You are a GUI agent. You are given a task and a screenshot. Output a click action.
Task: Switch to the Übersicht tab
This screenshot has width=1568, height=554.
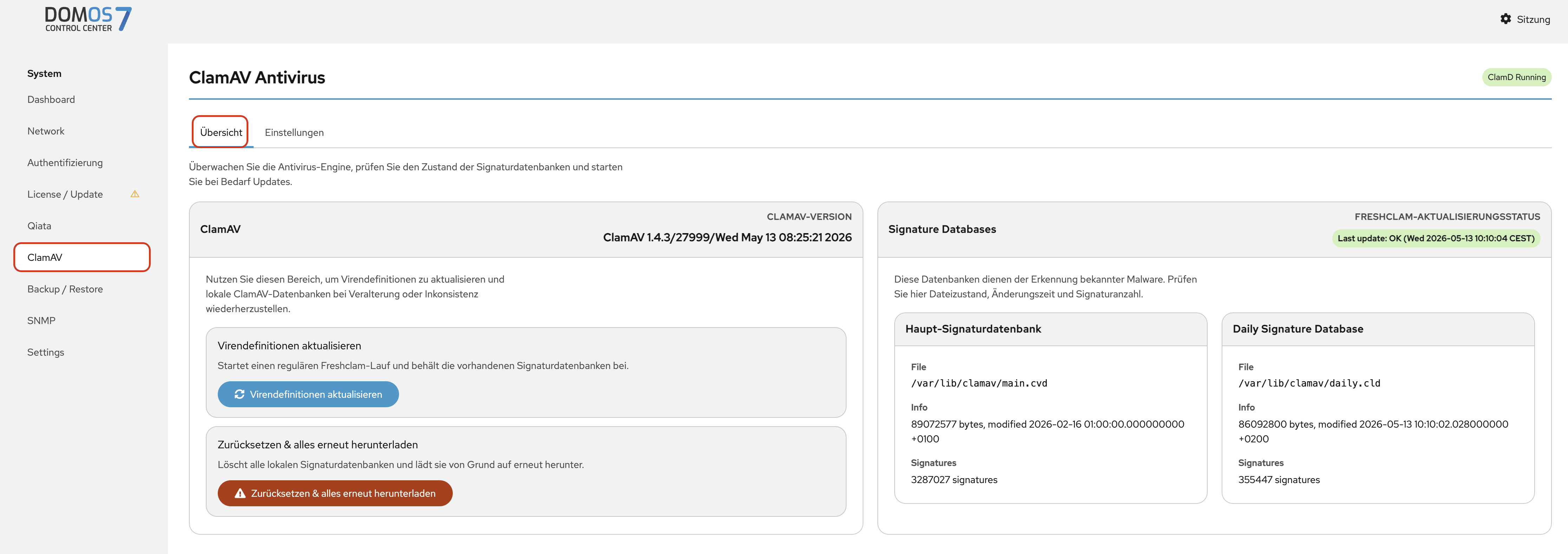pos(221,132)
